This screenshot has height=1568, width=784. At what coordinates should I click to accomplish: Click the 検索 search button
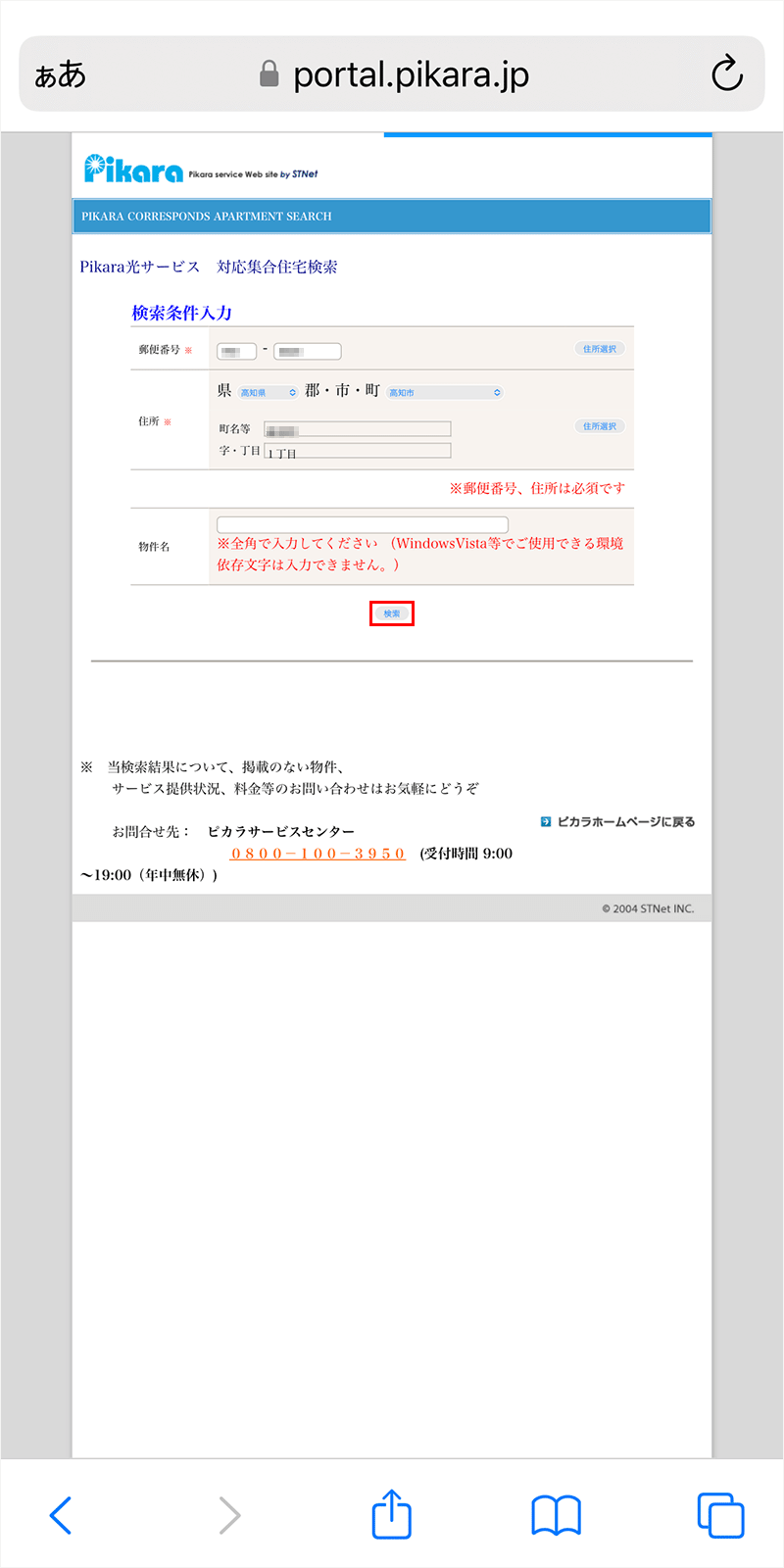pos(392,613)
